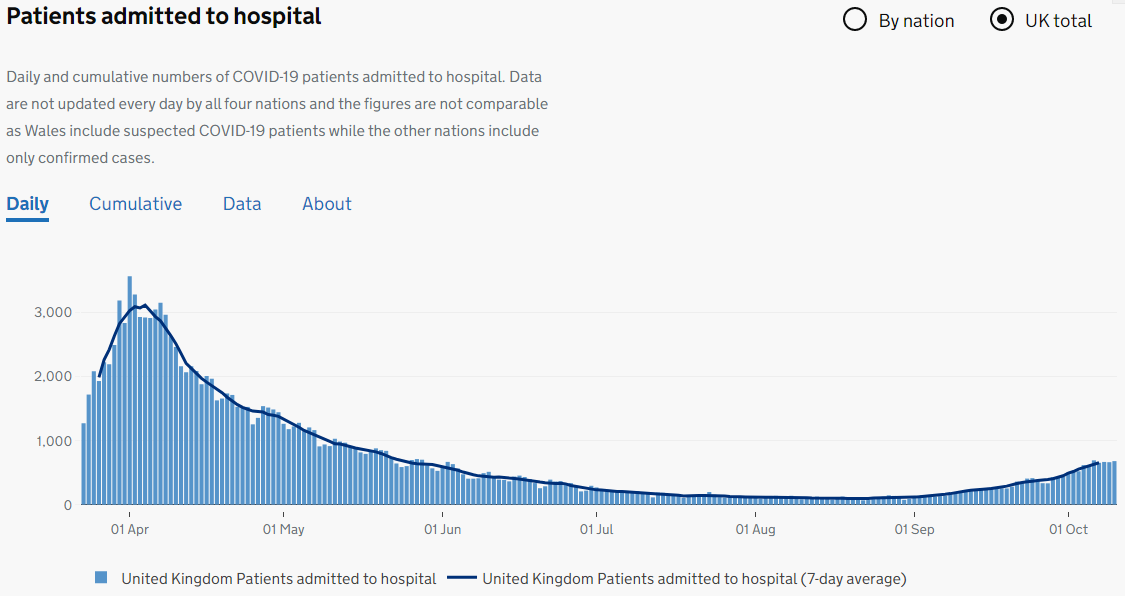
Task: Click the 3,000 y-axis label
Action: point(52,313)
